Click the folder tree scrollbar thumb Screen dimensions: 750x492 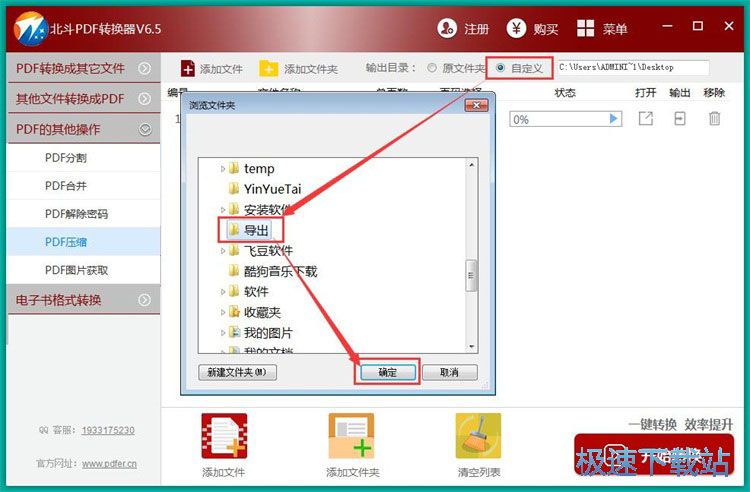(472, 275)
